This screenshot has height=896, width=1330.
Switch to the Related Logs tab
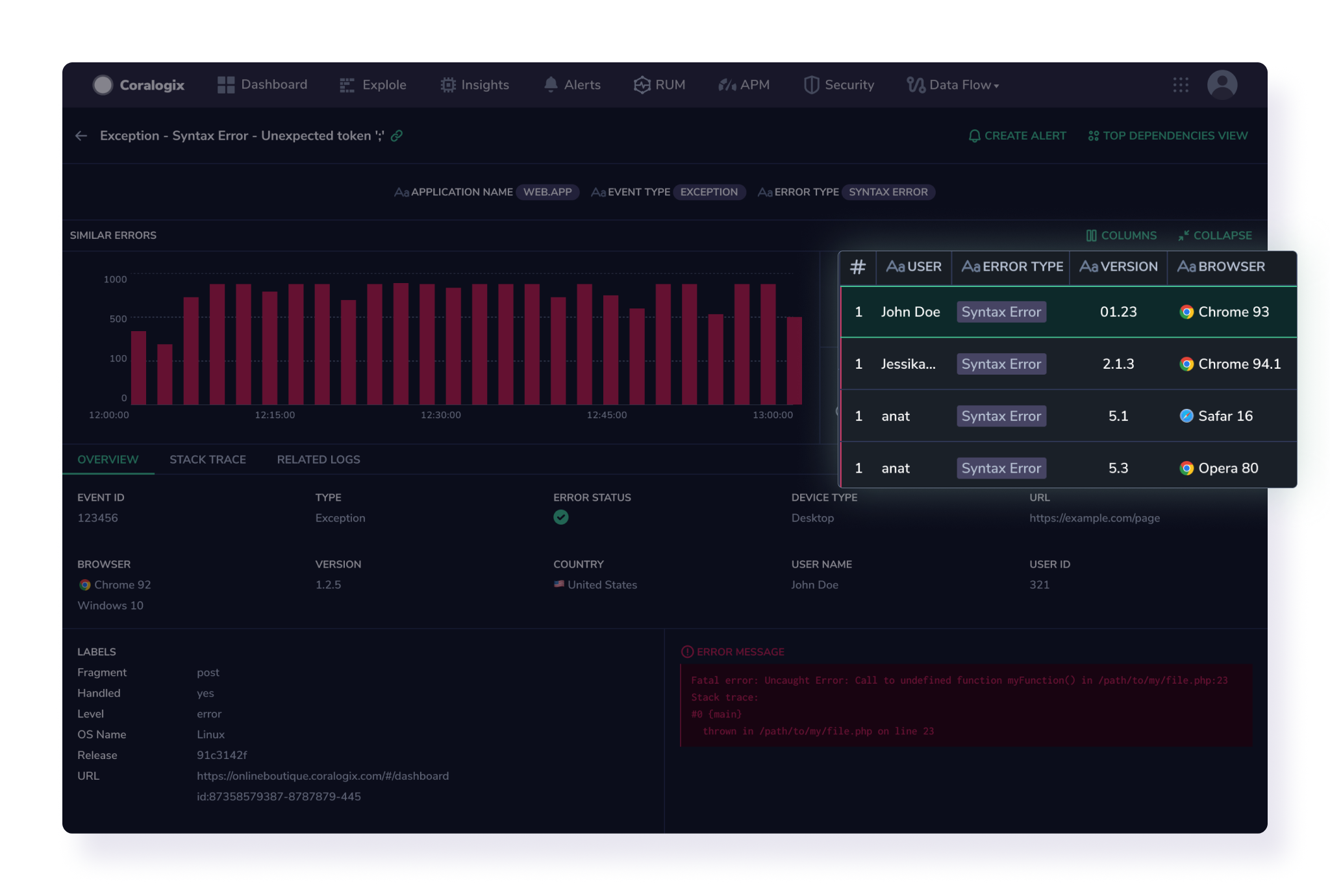click(318, 460)
